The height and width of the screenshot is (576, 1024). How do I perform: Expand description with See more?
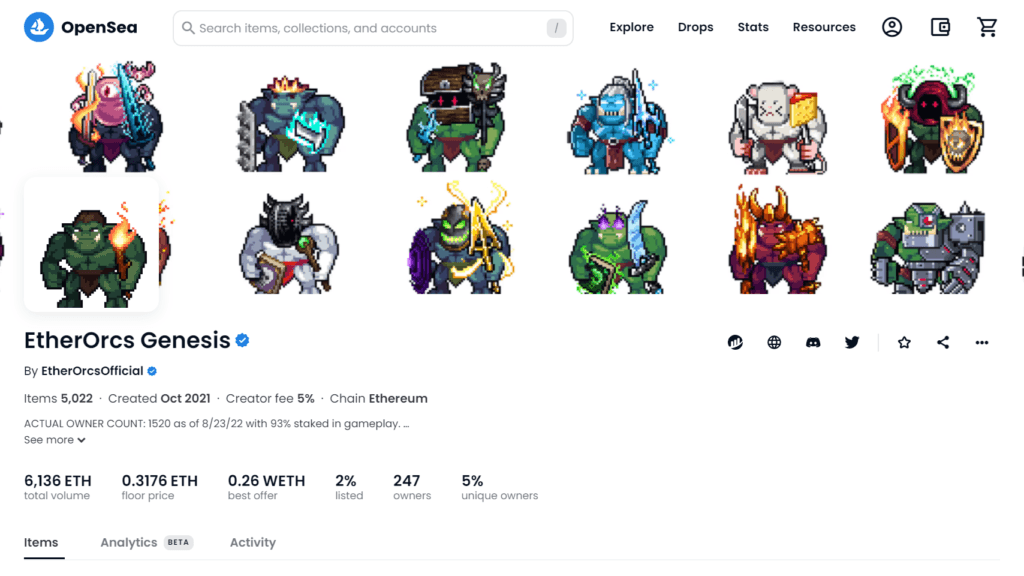[x=55, y=440]
